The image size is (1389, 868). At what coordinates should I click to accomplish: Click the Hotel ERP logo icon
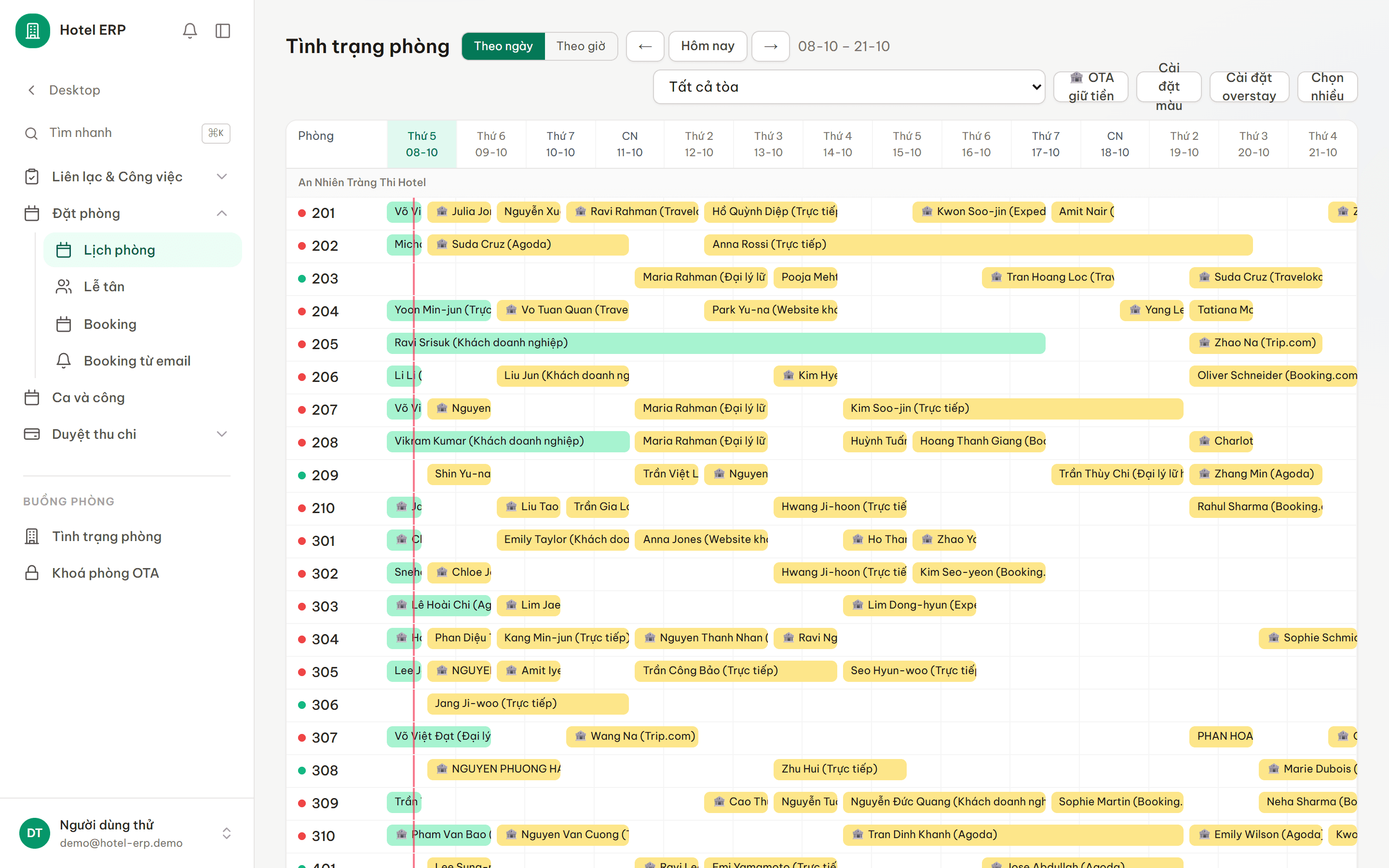tap(33, 30)
